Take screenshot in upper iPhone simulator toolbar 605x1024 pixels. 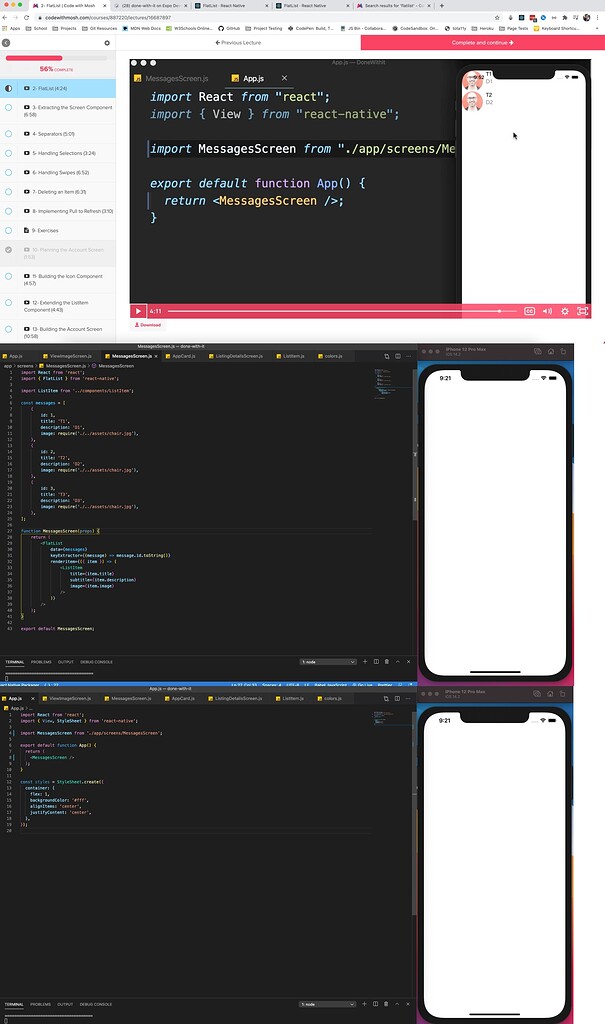tap(538, 351)
